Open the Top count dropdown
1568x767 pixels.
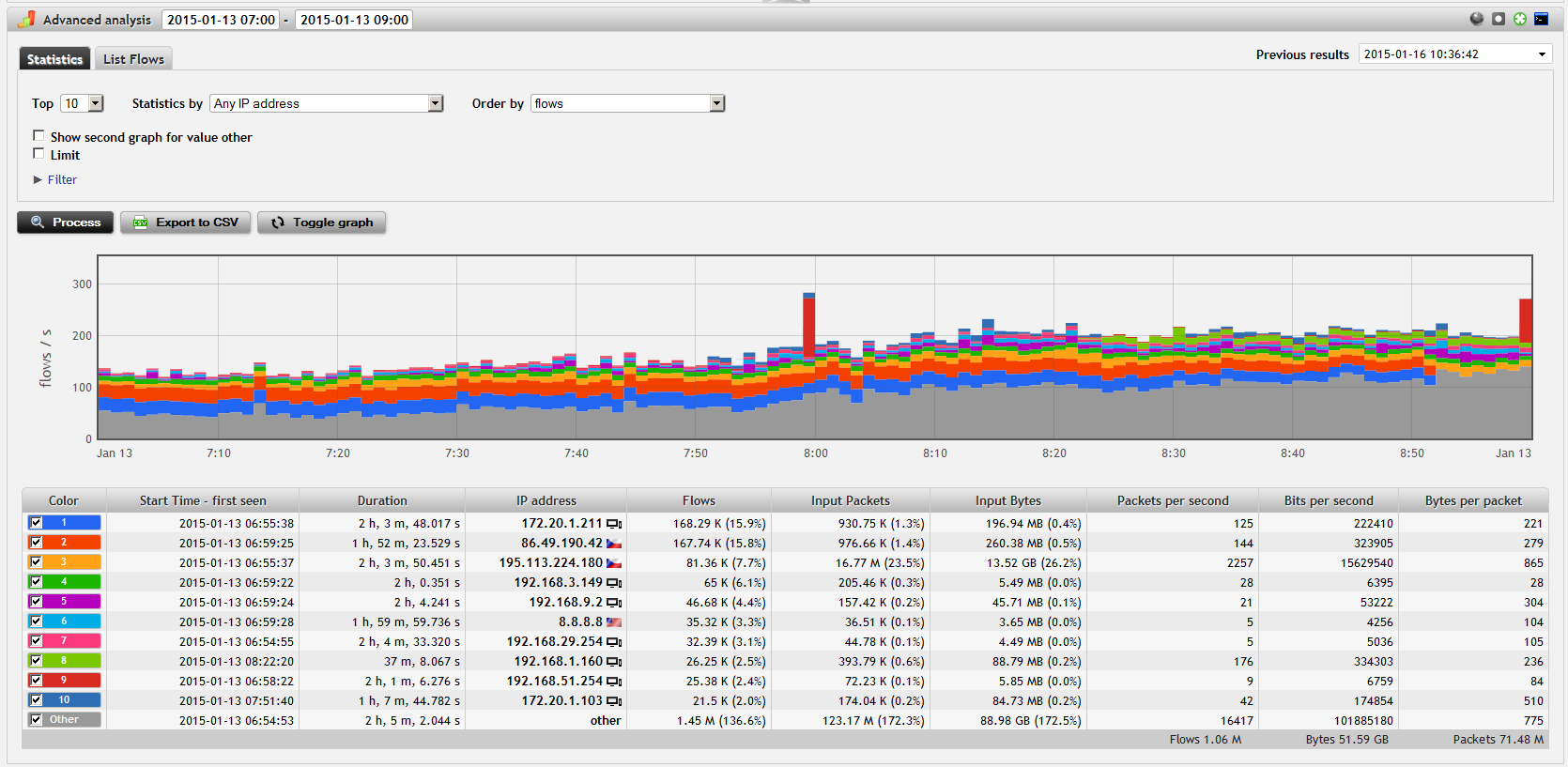(x=82, y=103)
